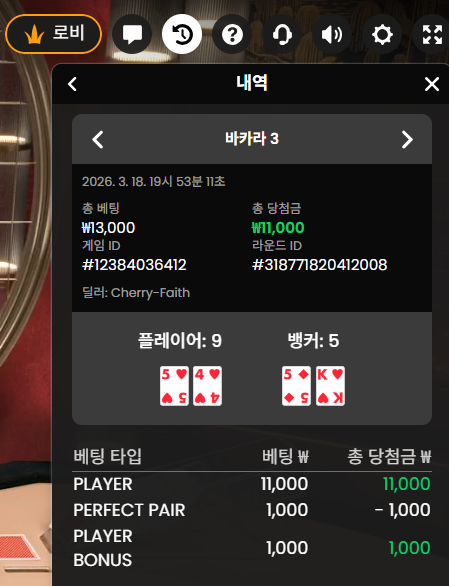
Task: Mute sound with the speaker icon
Action: tap(332, 34)
